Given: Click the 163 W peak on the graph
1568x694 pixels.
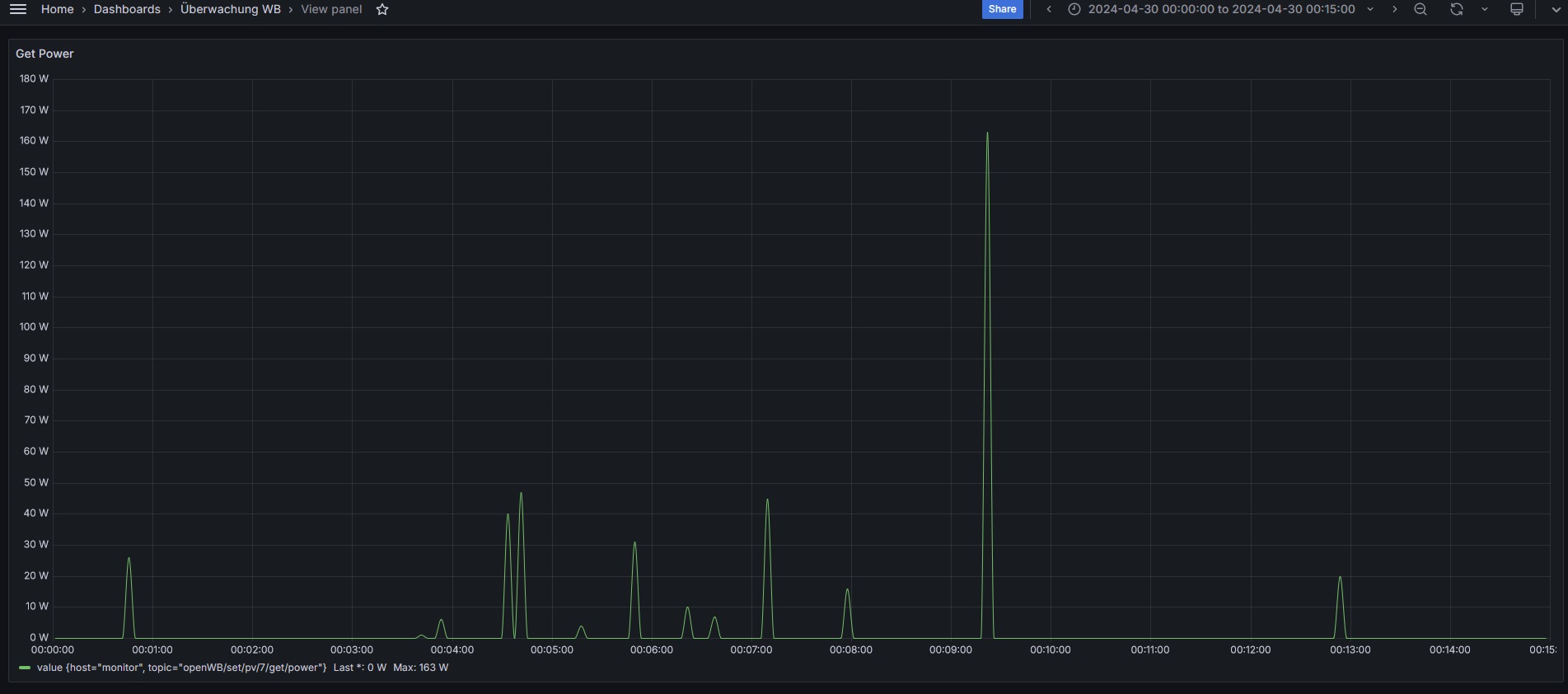Looking at the screenshot, I should pos(987,134).
